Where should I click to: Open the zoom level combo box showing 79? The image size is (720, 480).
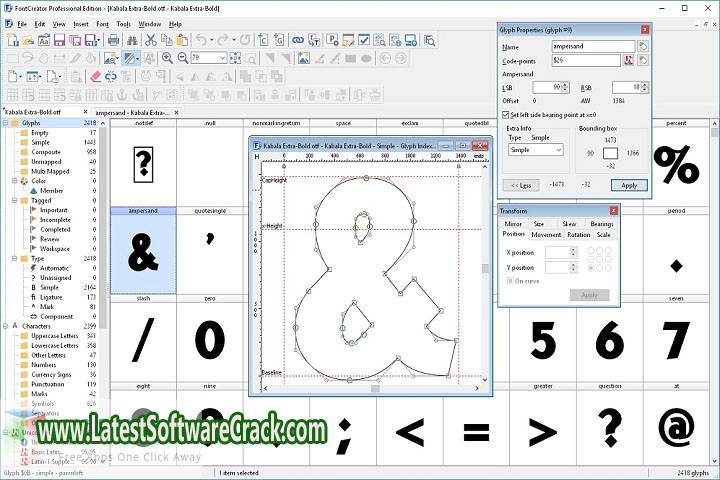pyautogui.click(x=209, y=58)
